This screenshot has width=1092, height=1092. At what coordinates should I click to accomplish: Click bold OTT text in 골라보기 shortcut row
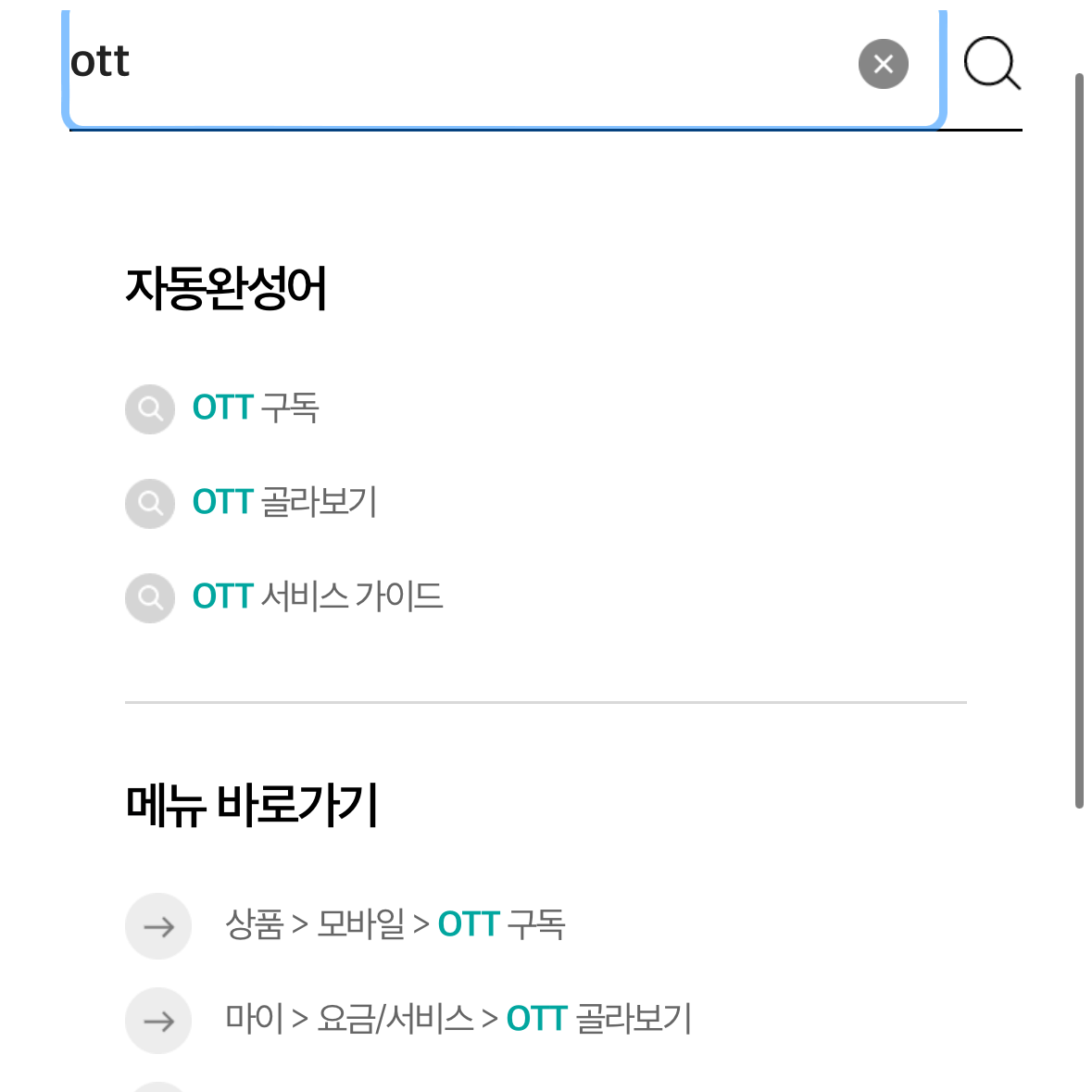coord(537,1019)
